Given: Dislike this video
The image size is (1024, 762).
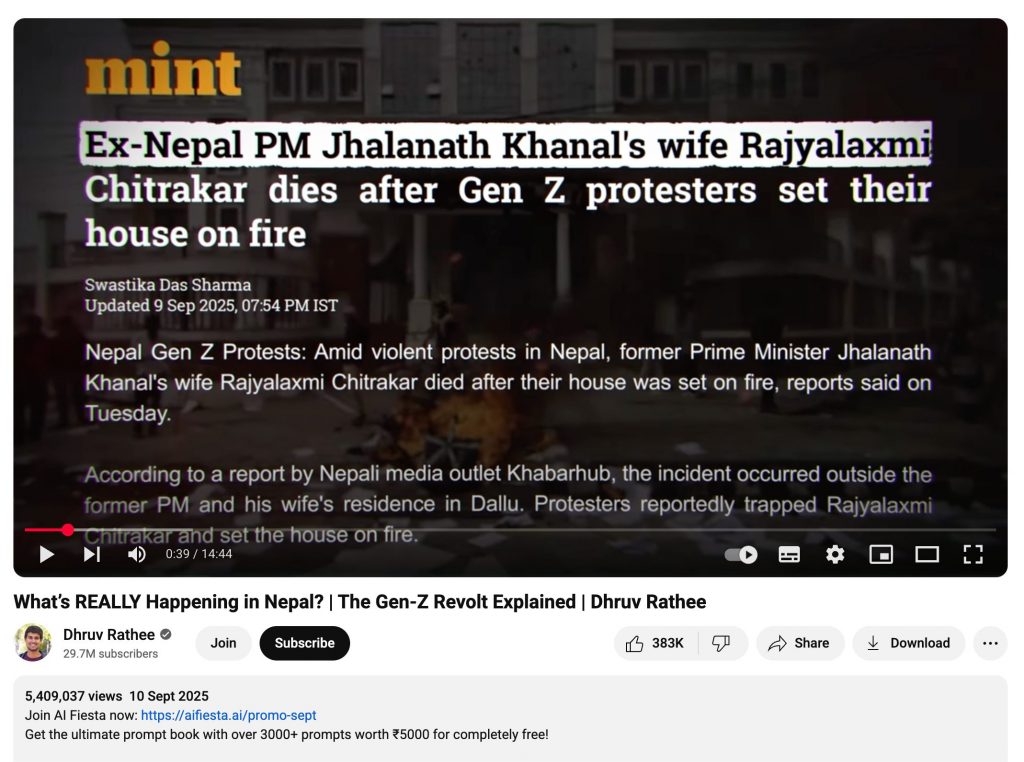Looking at the screenshot, I should tap(721, 643).
